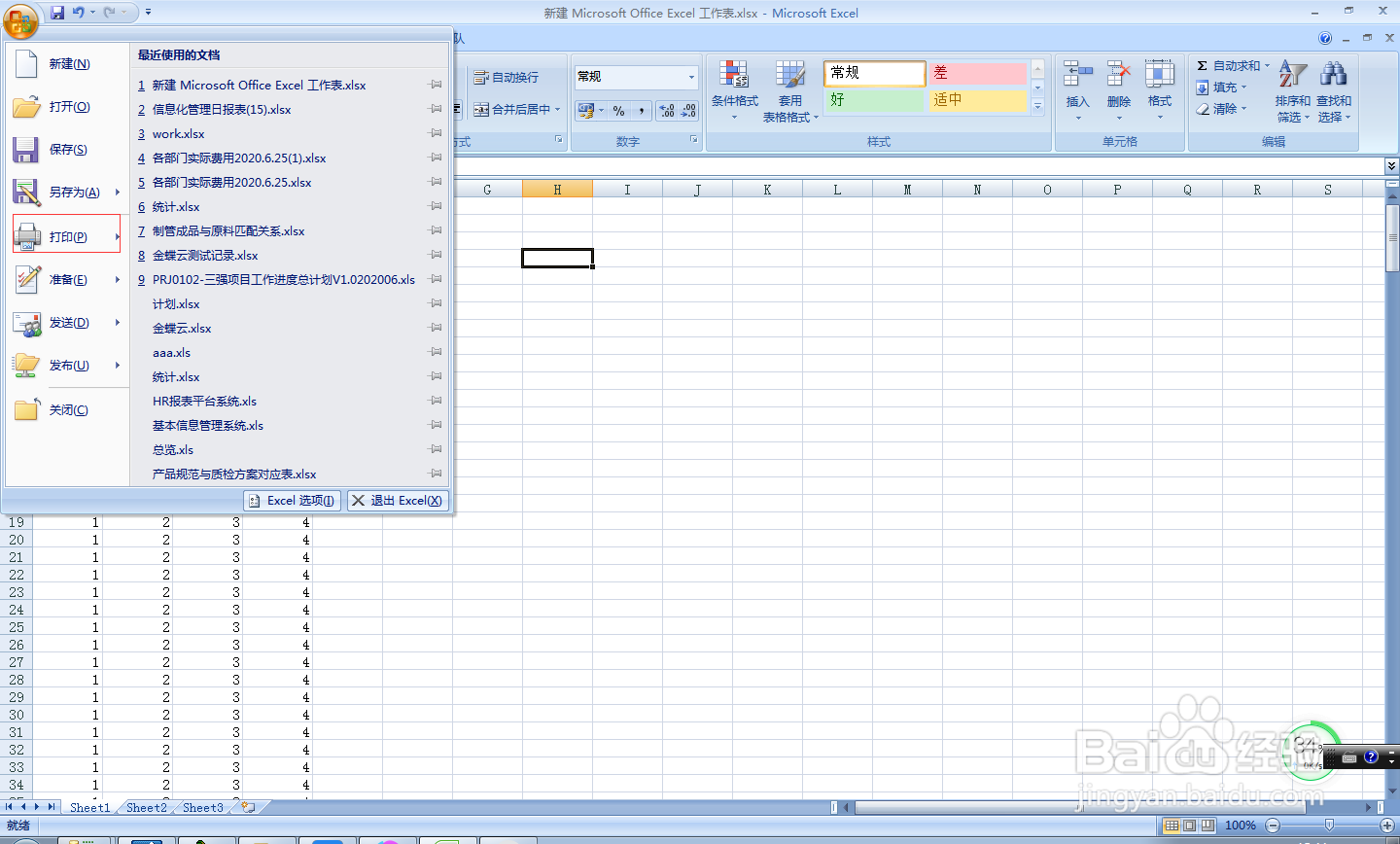Open Excel help question mark icon
This screenshot has height=844, width=1400.
pyautogui.click(x=1325, y=39)
